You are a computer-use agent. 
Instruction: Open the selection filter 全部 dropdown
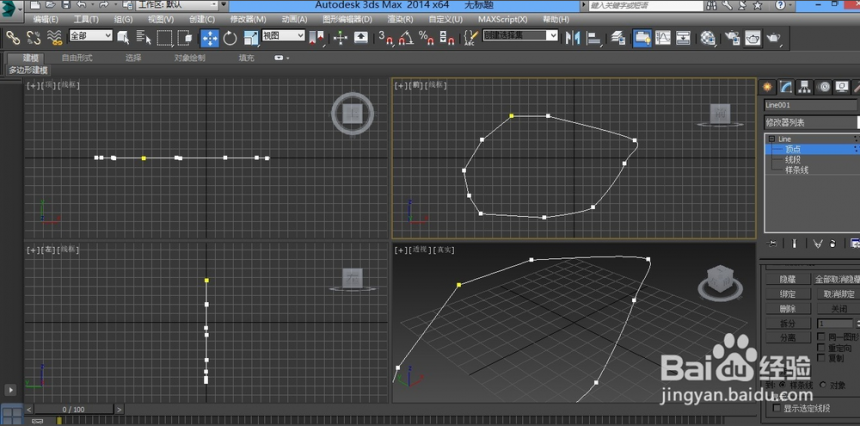click(90, 36)
